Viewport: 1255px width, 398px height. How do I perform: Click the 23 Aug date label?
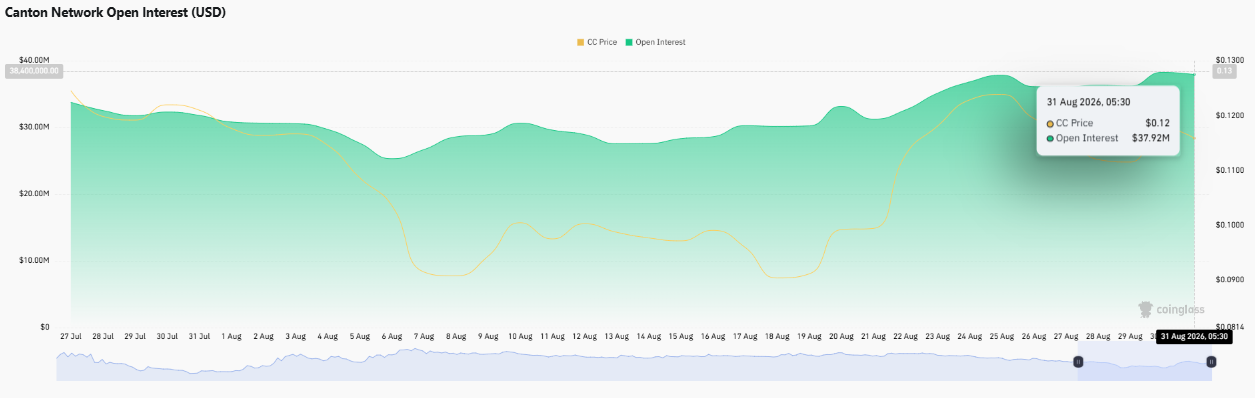(x=937, y=337)
